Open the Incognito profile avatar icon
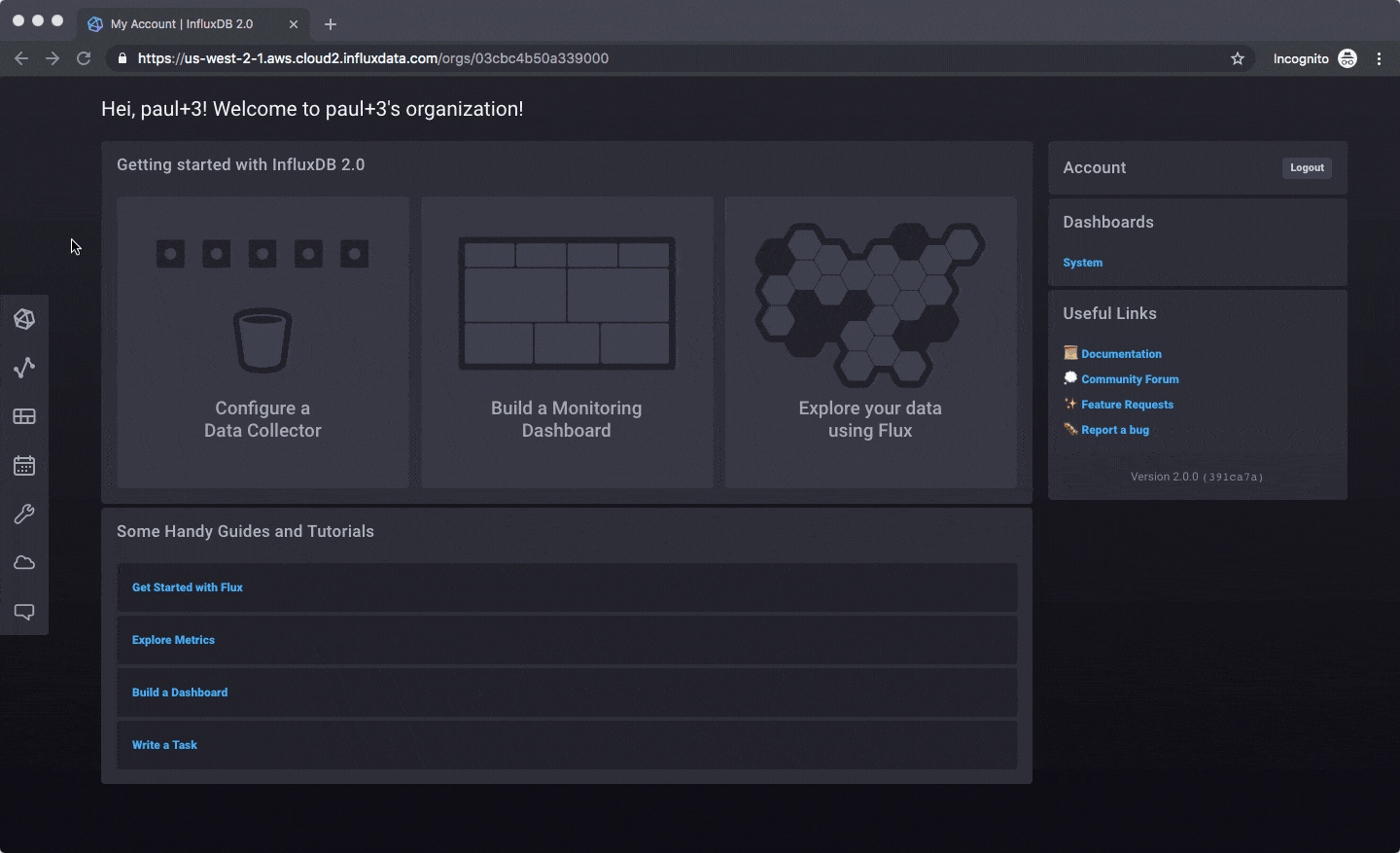1400x853 pixels. click(x=1347, y=58)
